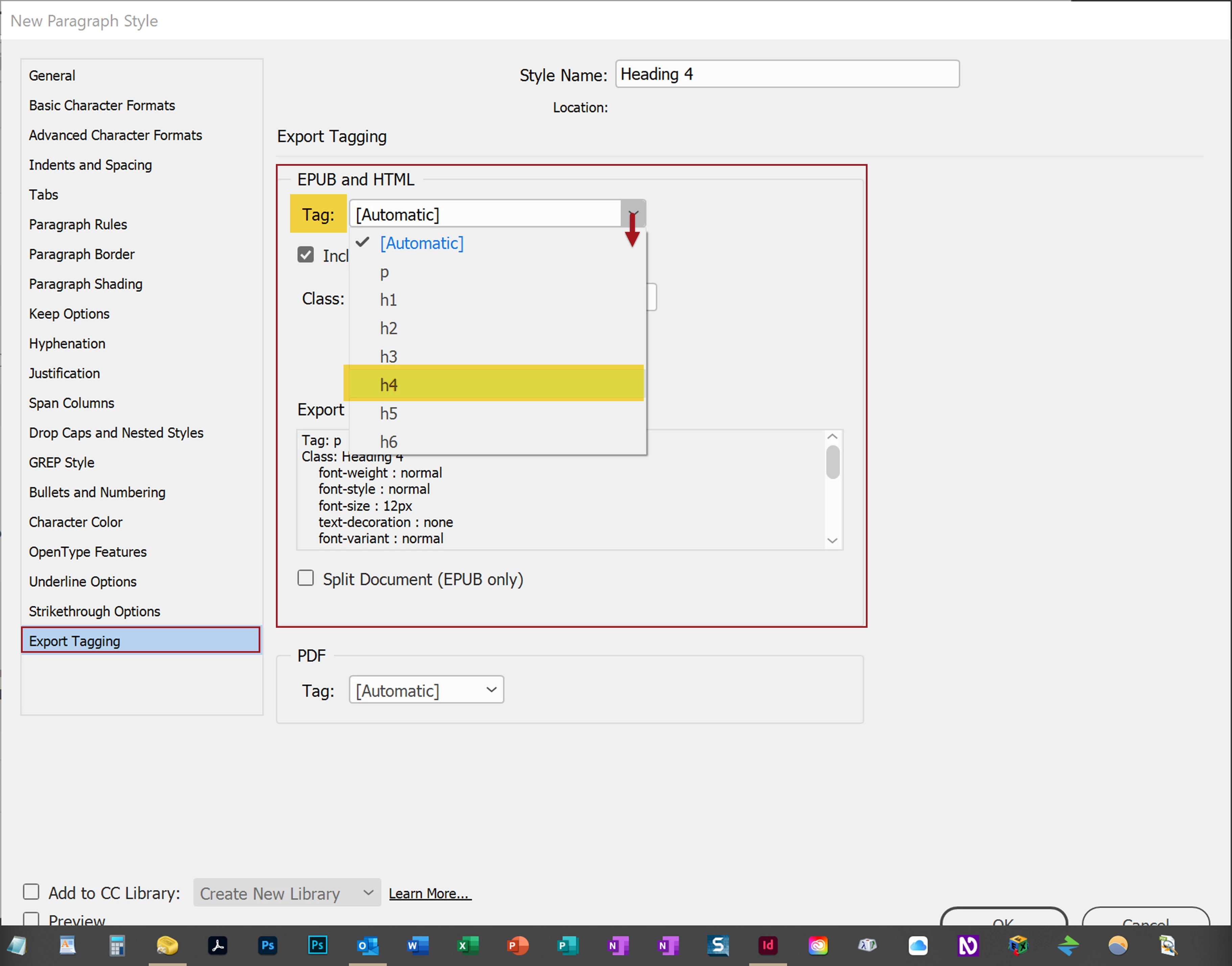Click the Creative Cloud taskbar icon
This screenshot has height=966, width=1232.
(818, 945)
